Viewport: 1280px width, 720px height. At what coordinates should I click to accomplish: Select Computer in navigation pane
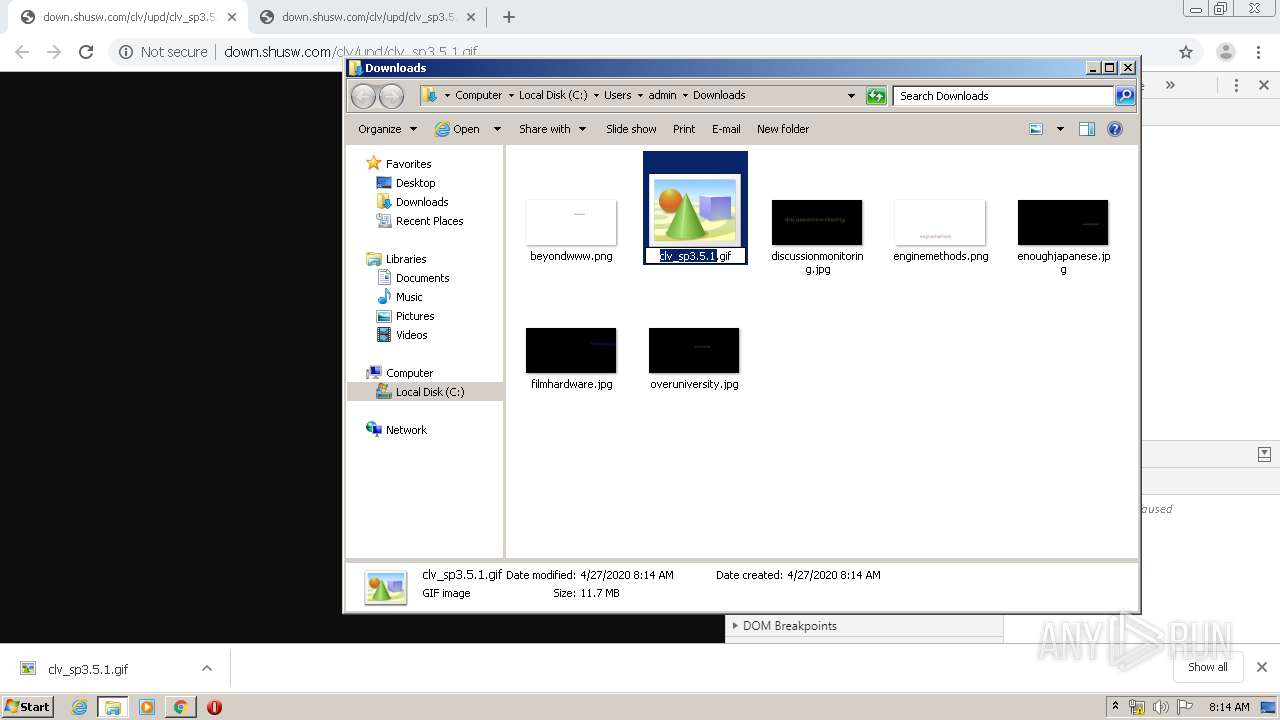pos(409,373)
